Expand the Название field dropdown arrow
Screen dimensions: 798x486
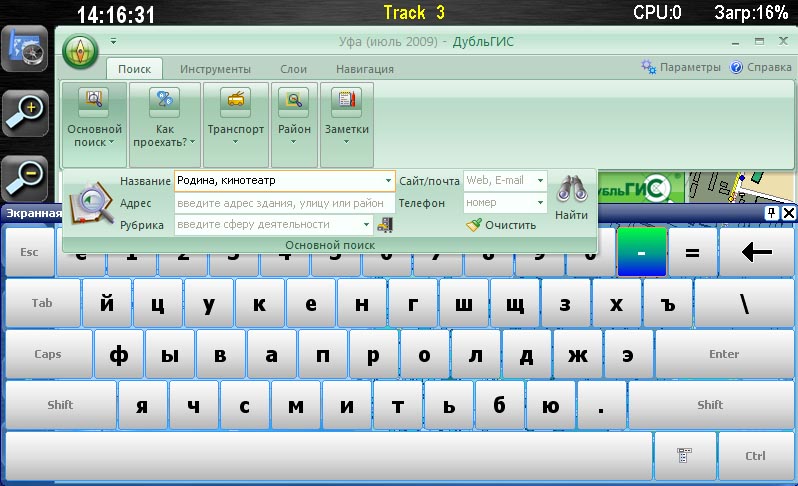(x=388, y=181)
